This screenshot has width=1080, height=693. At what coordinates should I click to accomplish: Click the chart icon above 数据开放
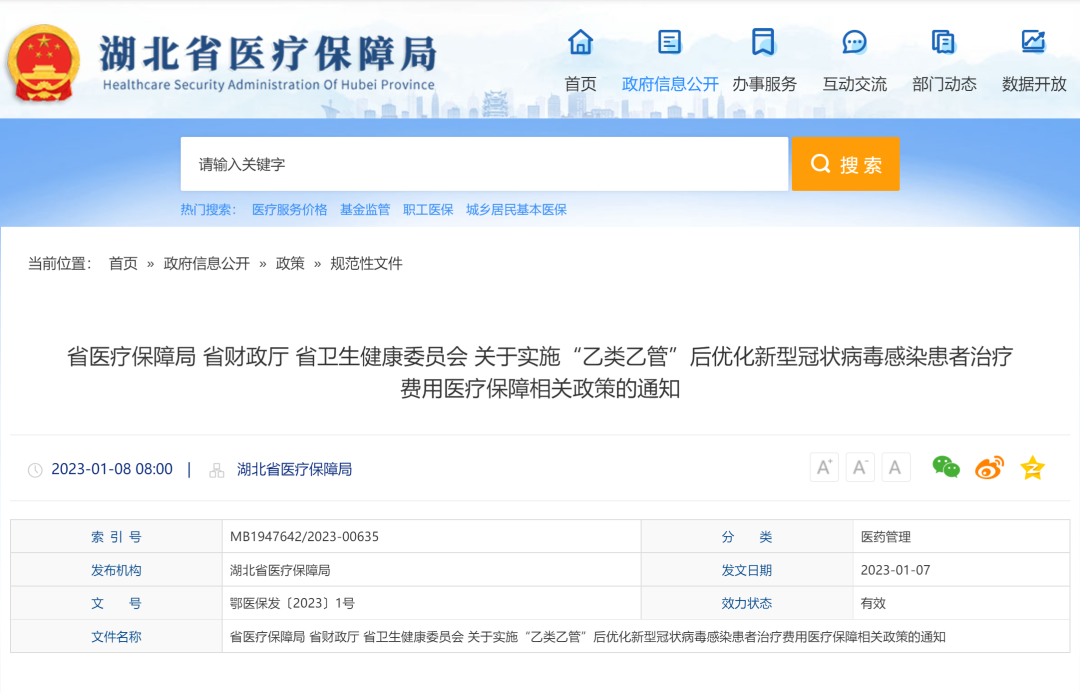pos(1032,42)
